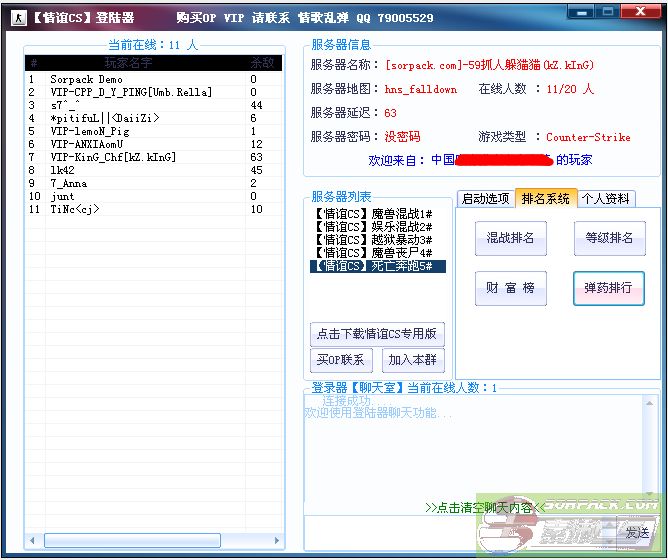Image resolution: width=668 pixels, height=560 pixels.
Task: Switch to the 启动选项 tab
Action: [x=486, y=198]
